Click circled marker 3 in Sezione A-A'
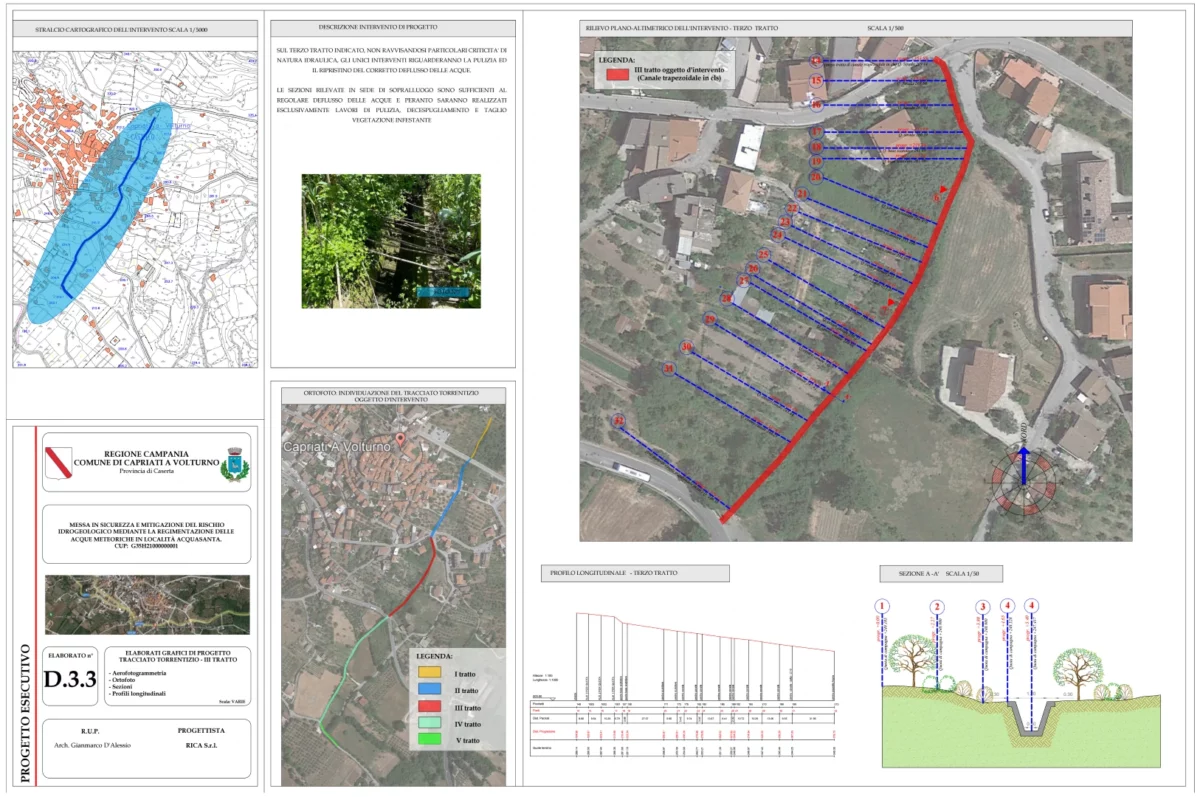Viewport: 1200px width, 797px height. click(x=983, y=606)
